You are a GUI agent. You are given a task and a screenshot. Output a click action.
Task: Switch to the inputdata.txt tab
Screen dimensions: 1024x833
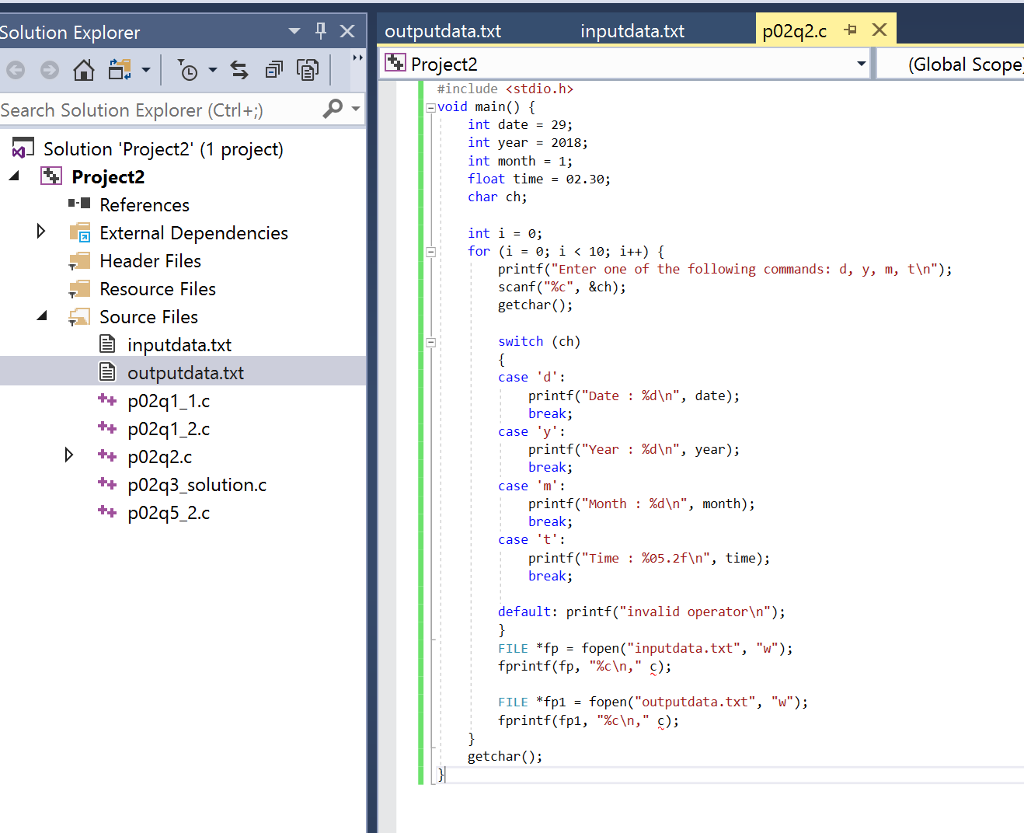632,31
